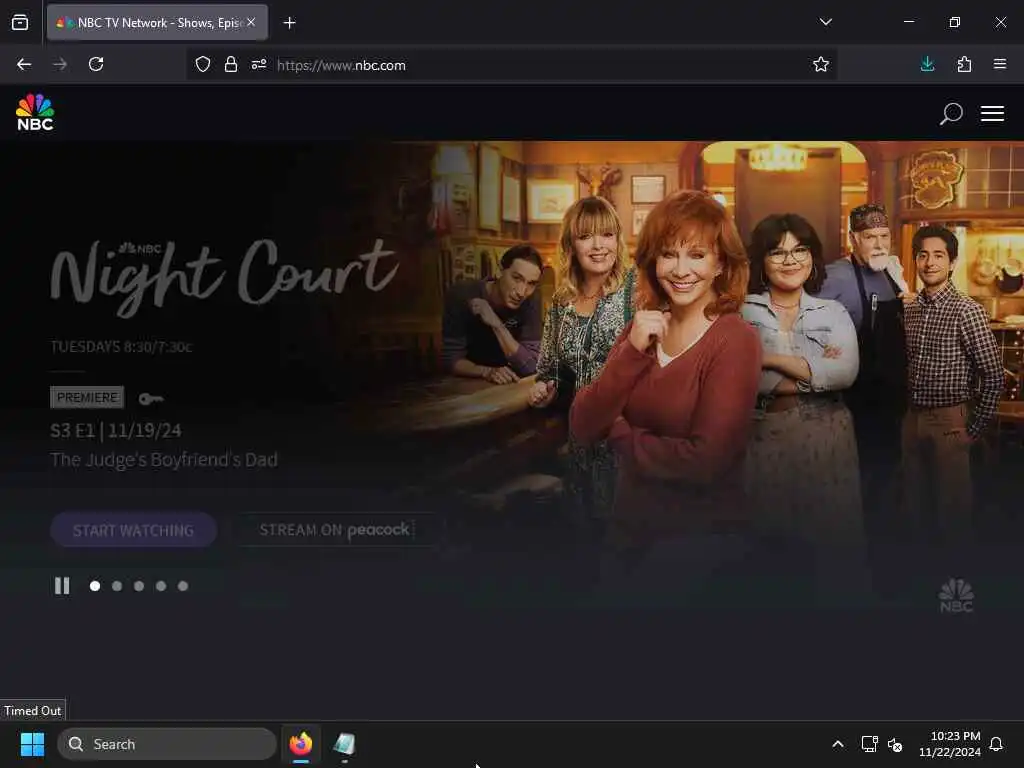Click the START WATCHING button
Image resolution: width=1024 pixels, height=768 pixels.
[133, 530]
